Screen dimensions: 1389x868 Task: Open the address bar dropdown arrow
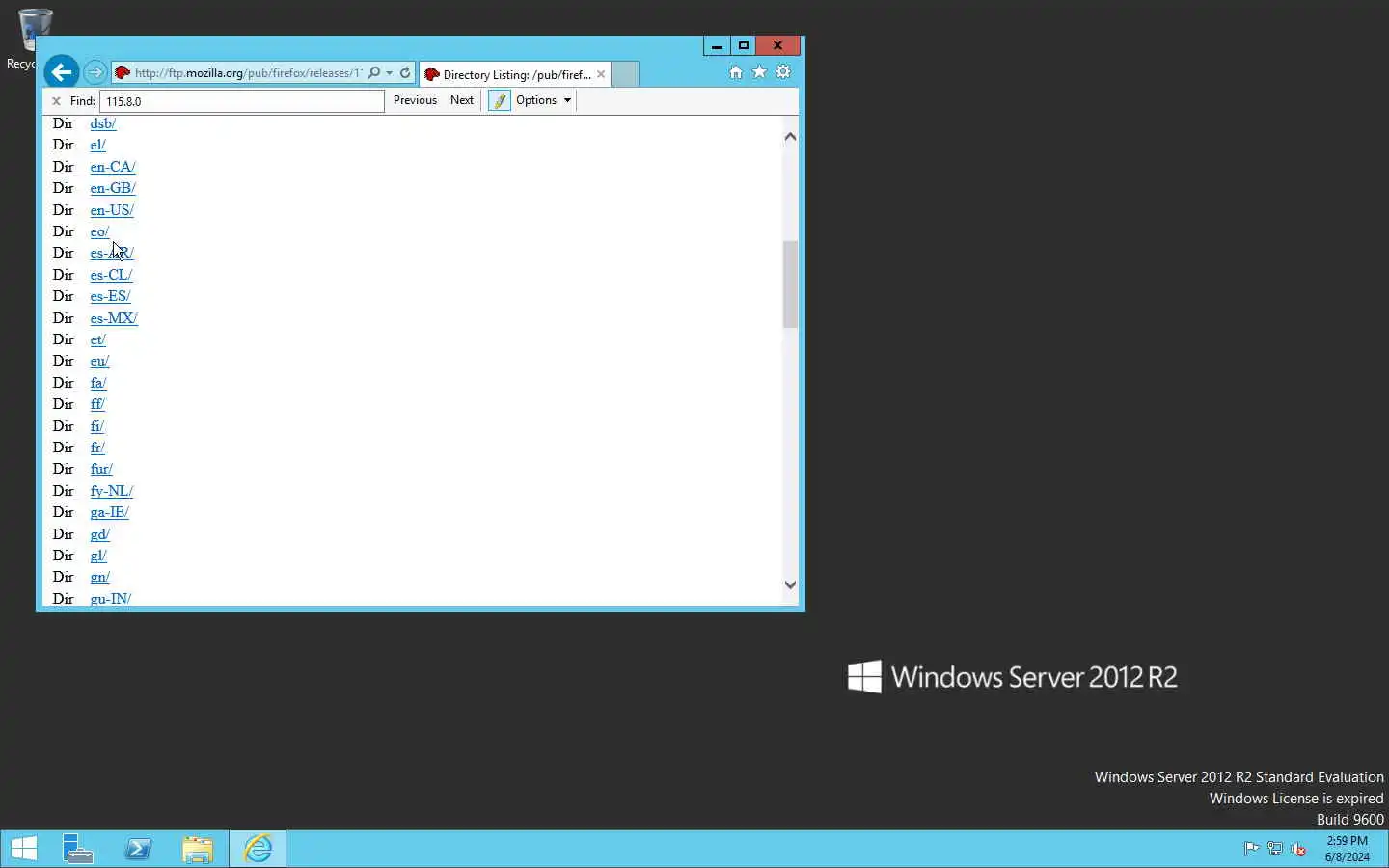coord(389,73)
